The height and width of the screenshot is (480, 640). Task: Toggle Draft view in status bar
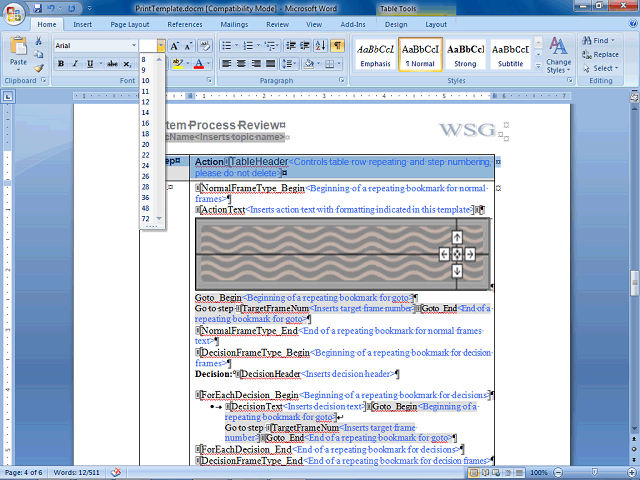click(x=519, y=473)
